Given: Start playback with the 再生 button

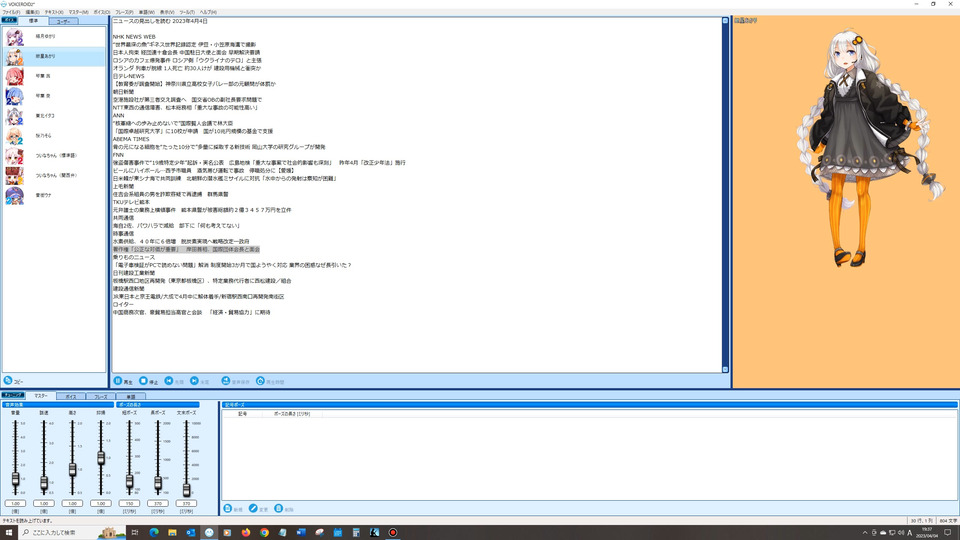Looking at the screenshot, I should click(124, 381).
